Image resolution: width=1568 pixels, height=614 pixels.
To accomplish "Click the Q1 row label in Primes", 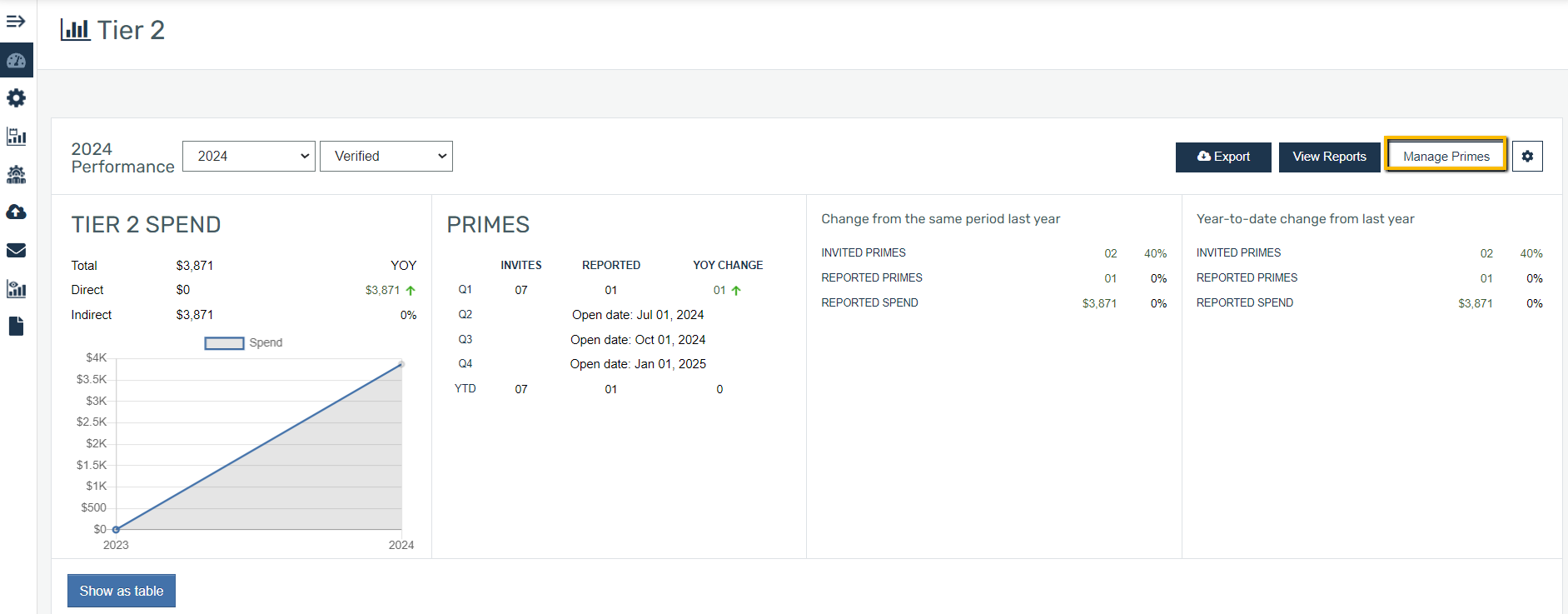I will pyautogui.click(x=465, y=289).
